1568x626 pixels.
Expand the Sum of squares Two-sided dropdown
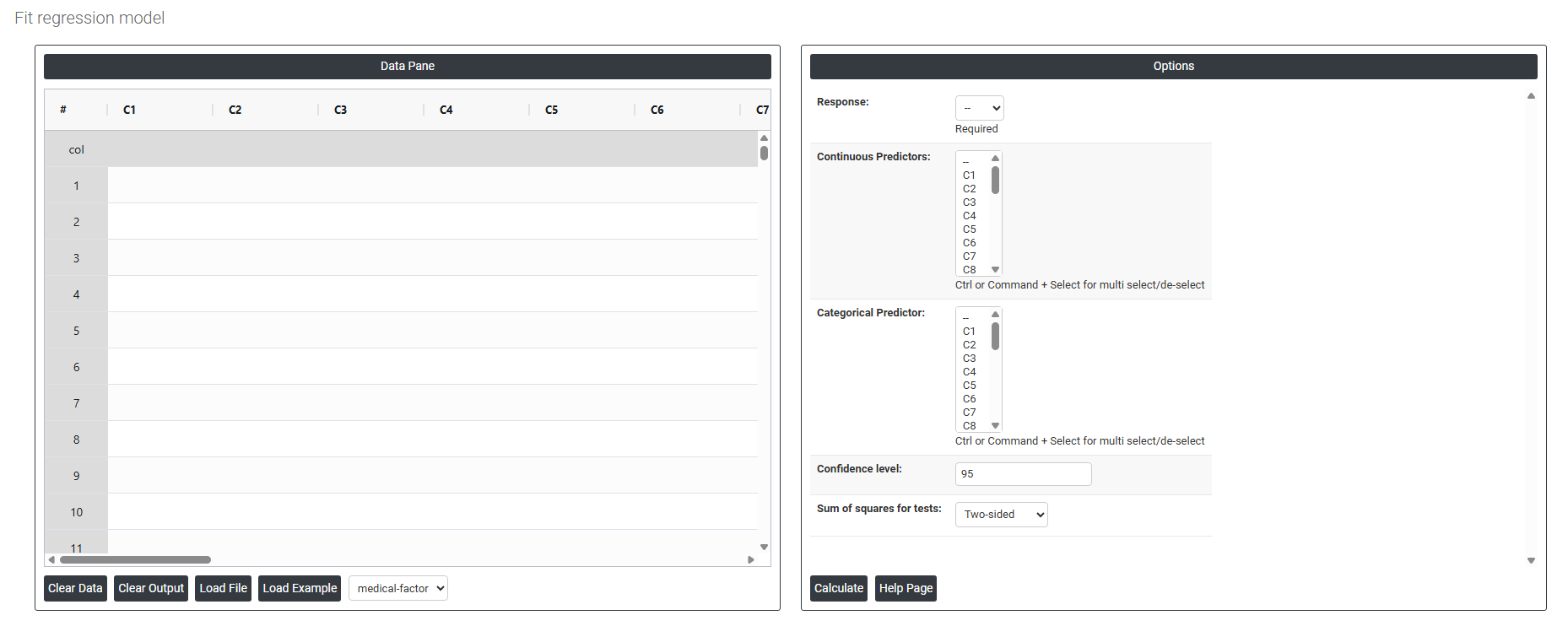[1001, 515]
